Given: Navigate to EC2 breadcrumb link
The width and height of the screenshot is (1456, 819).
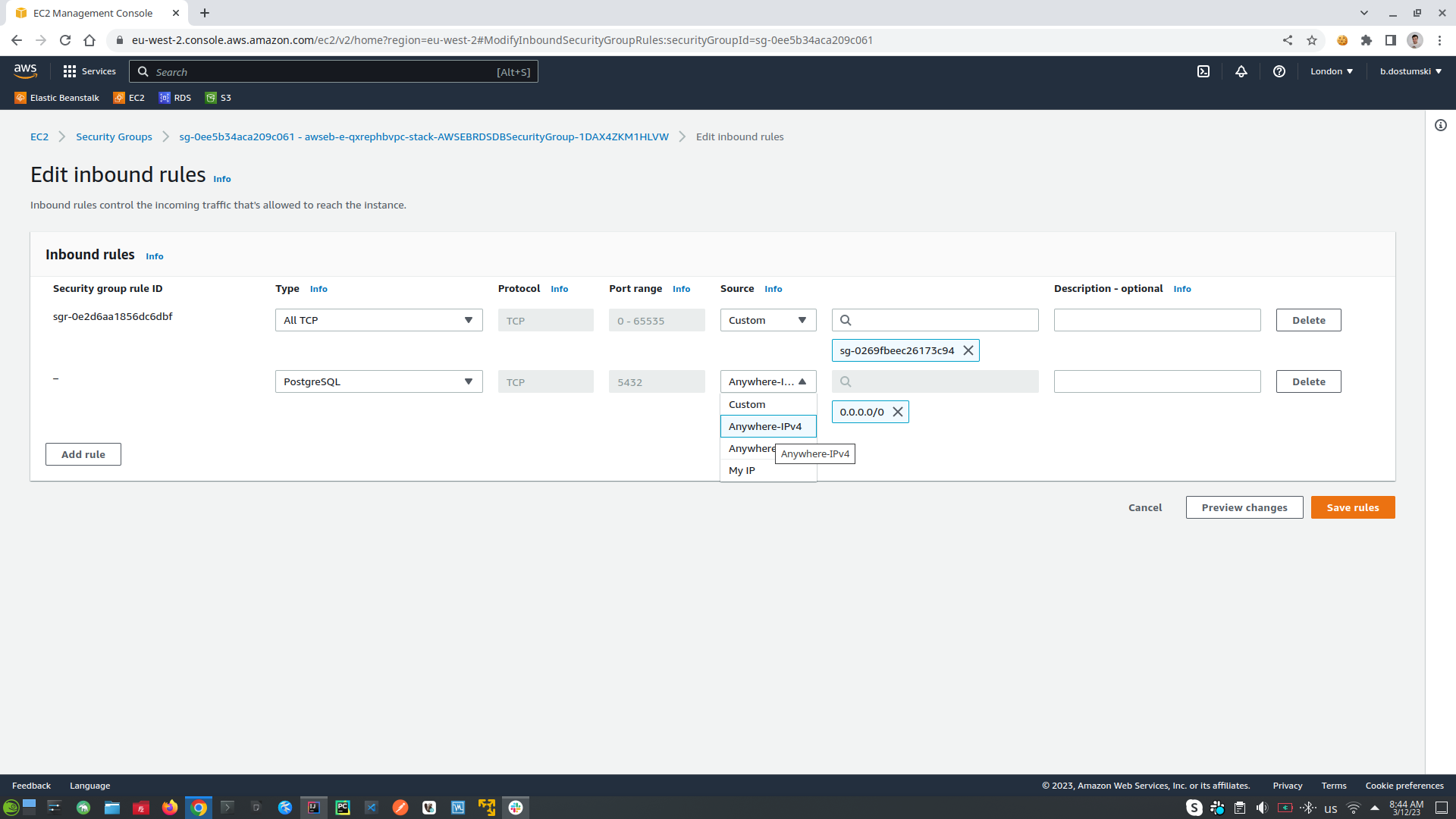Looking at the screenshot, I should click(x=39, y=136).
